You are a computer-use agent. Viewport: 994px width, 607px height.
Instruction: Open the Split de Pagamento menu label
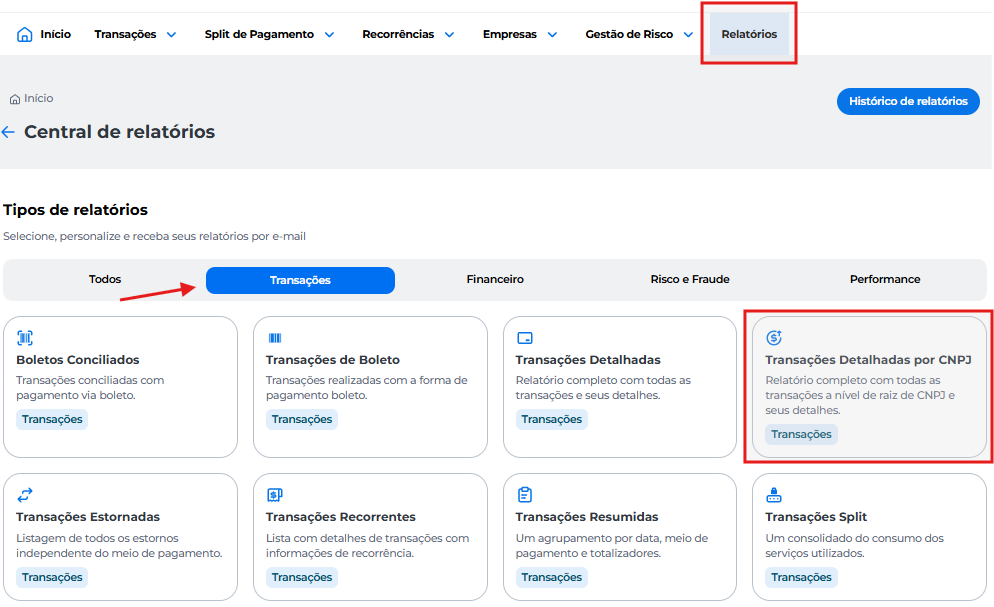[x=259, y=34]
